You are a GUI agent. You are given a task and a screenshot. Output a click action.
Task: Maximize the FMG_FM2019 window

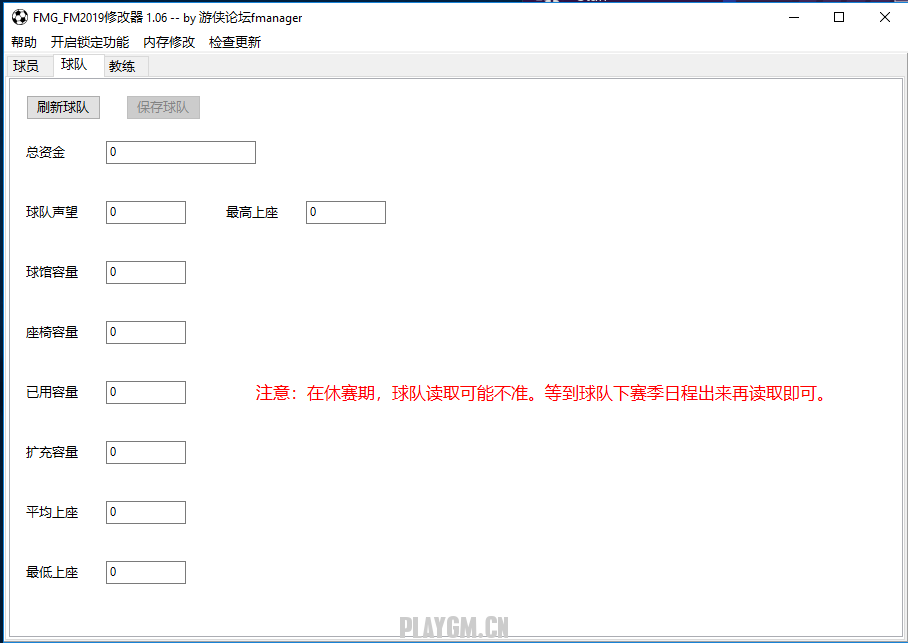coord(839,17)
